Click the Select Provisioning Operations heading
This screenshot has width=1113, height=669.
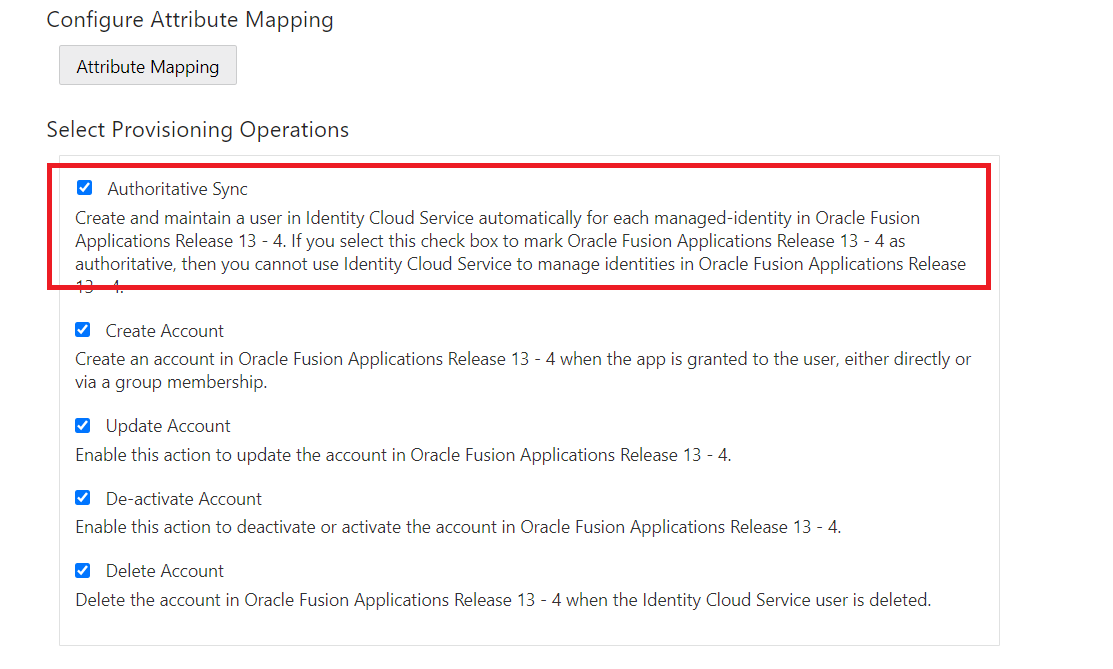tap(197, 130)
